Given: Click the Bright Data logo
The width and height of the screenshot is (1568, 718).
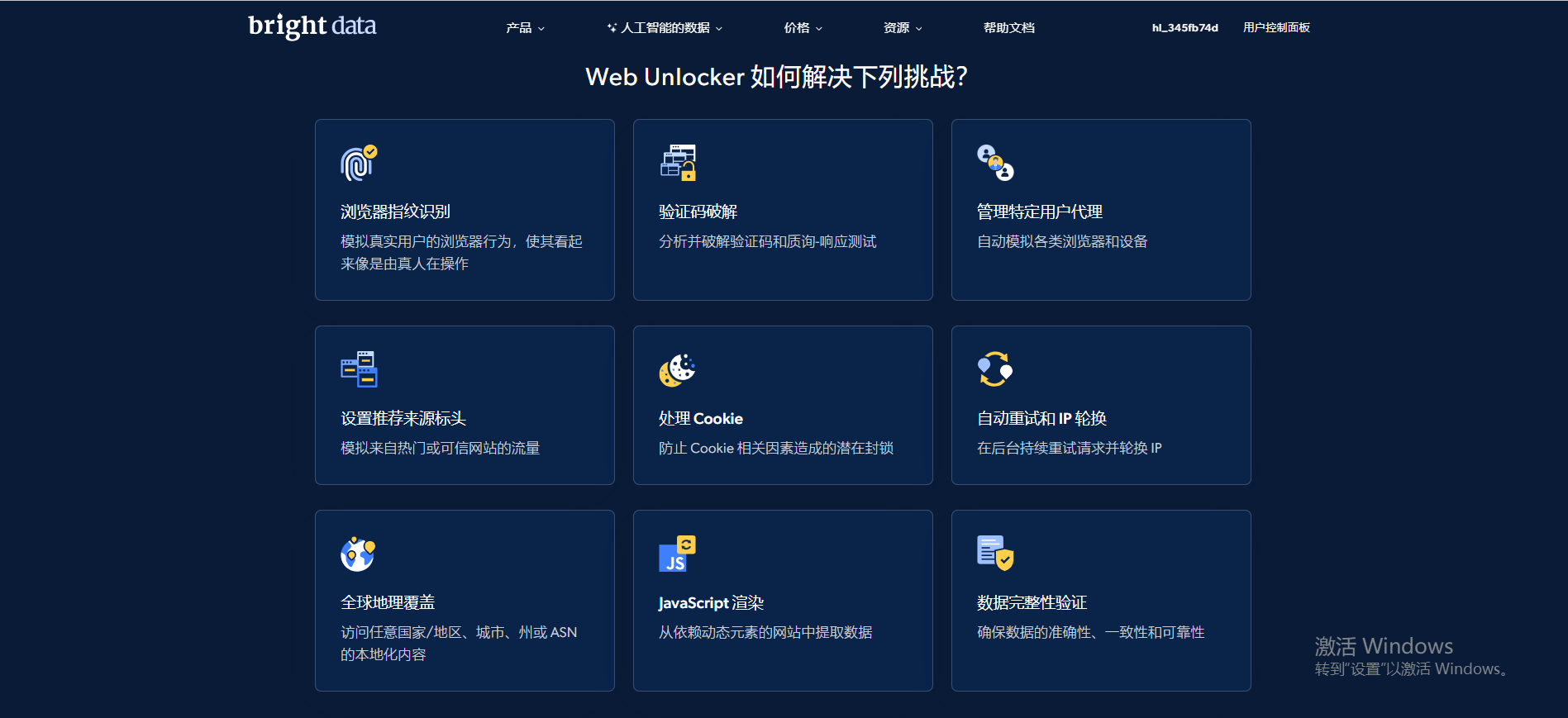Looking at the screenshot, I should (x=312, y=26).
